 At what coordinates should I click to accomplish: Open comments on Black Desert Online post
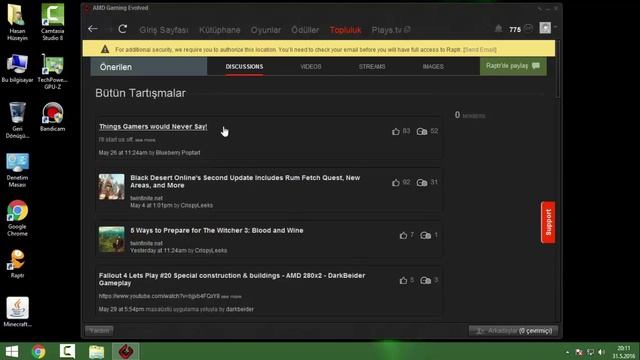click(422, 182)
